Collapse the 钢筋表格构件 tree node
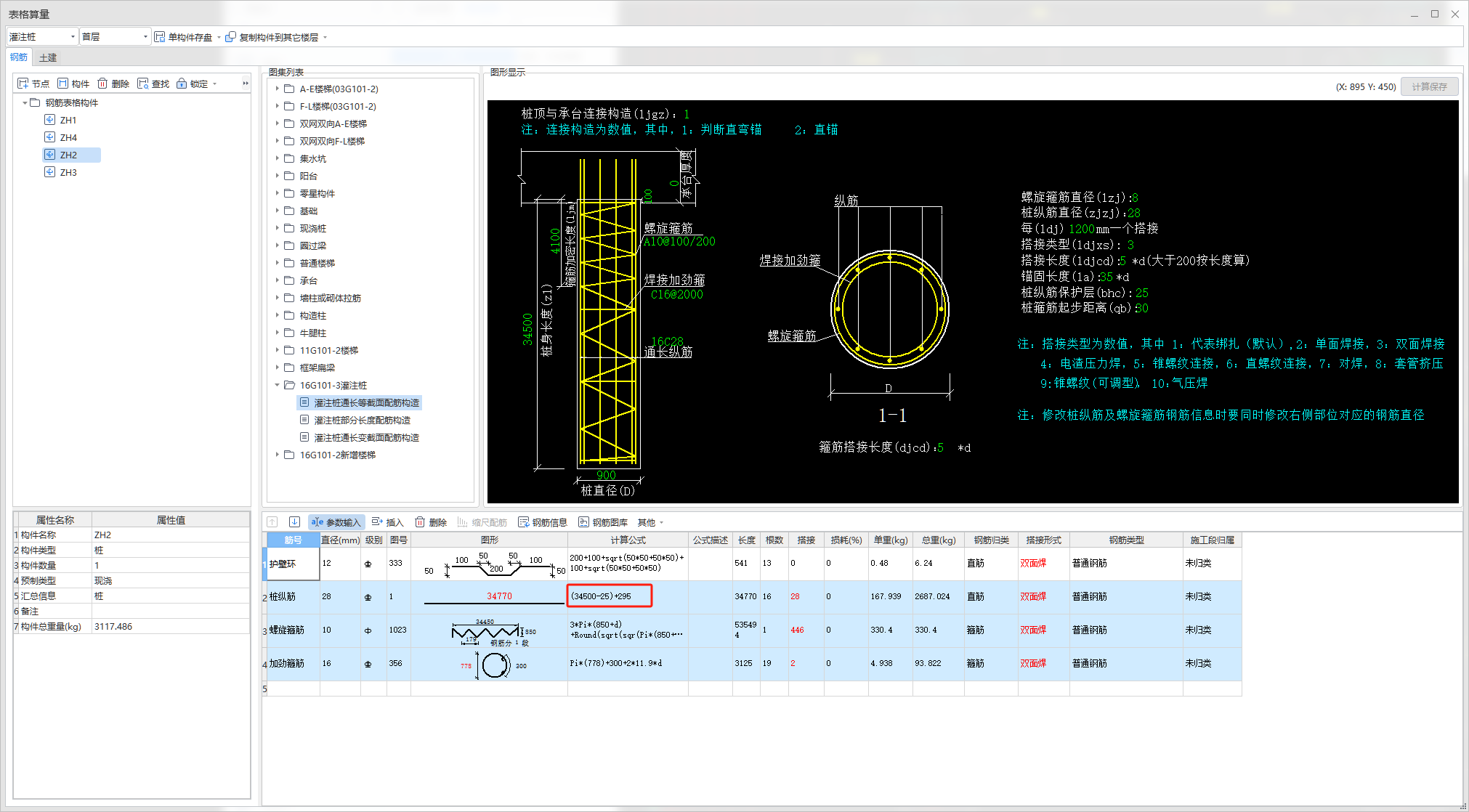The width and height of the screenshot is (1469, 812). tap(25, 102)
